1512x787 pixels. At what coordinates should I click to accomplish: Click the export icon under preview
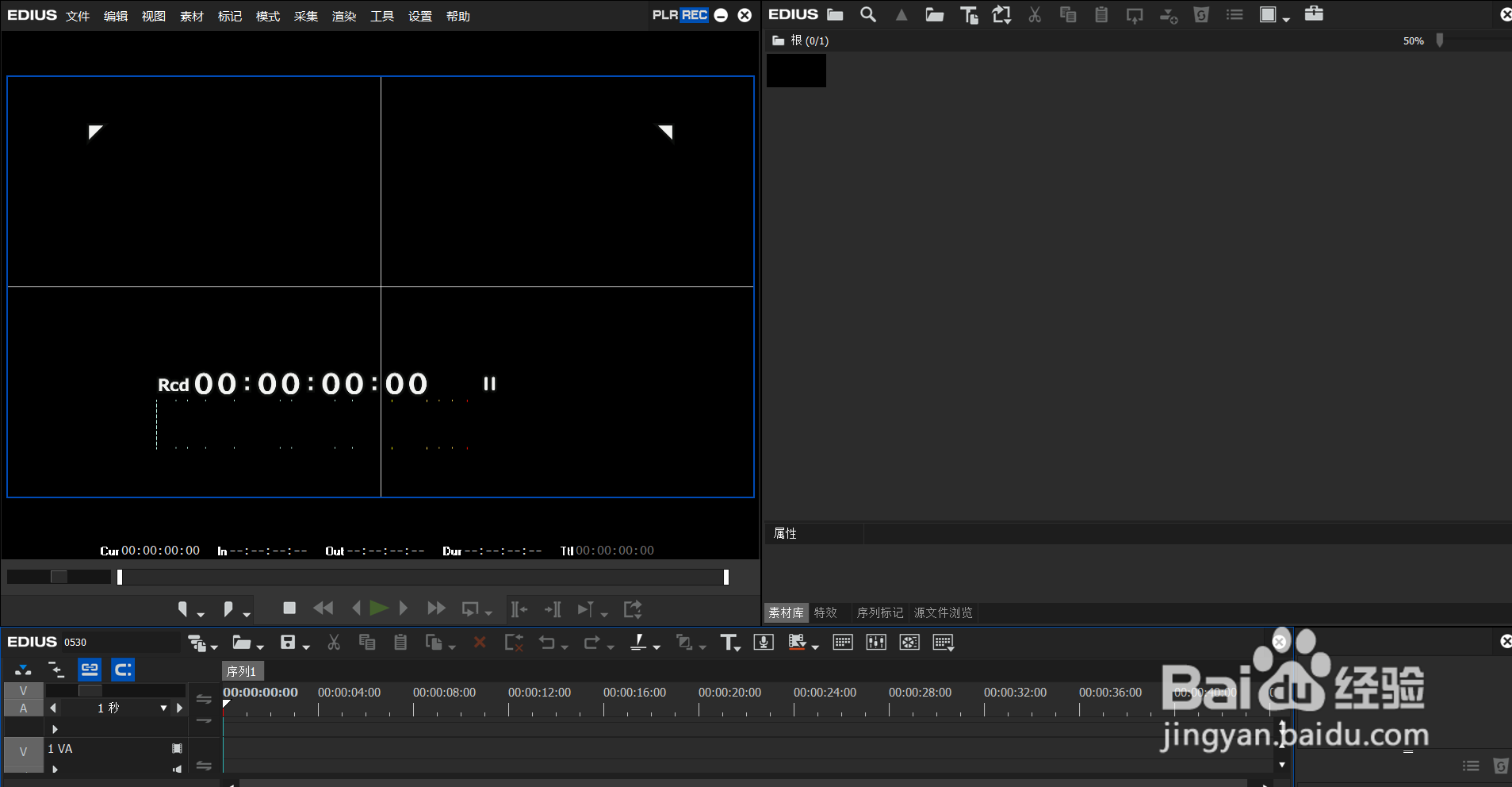(633, 609)
